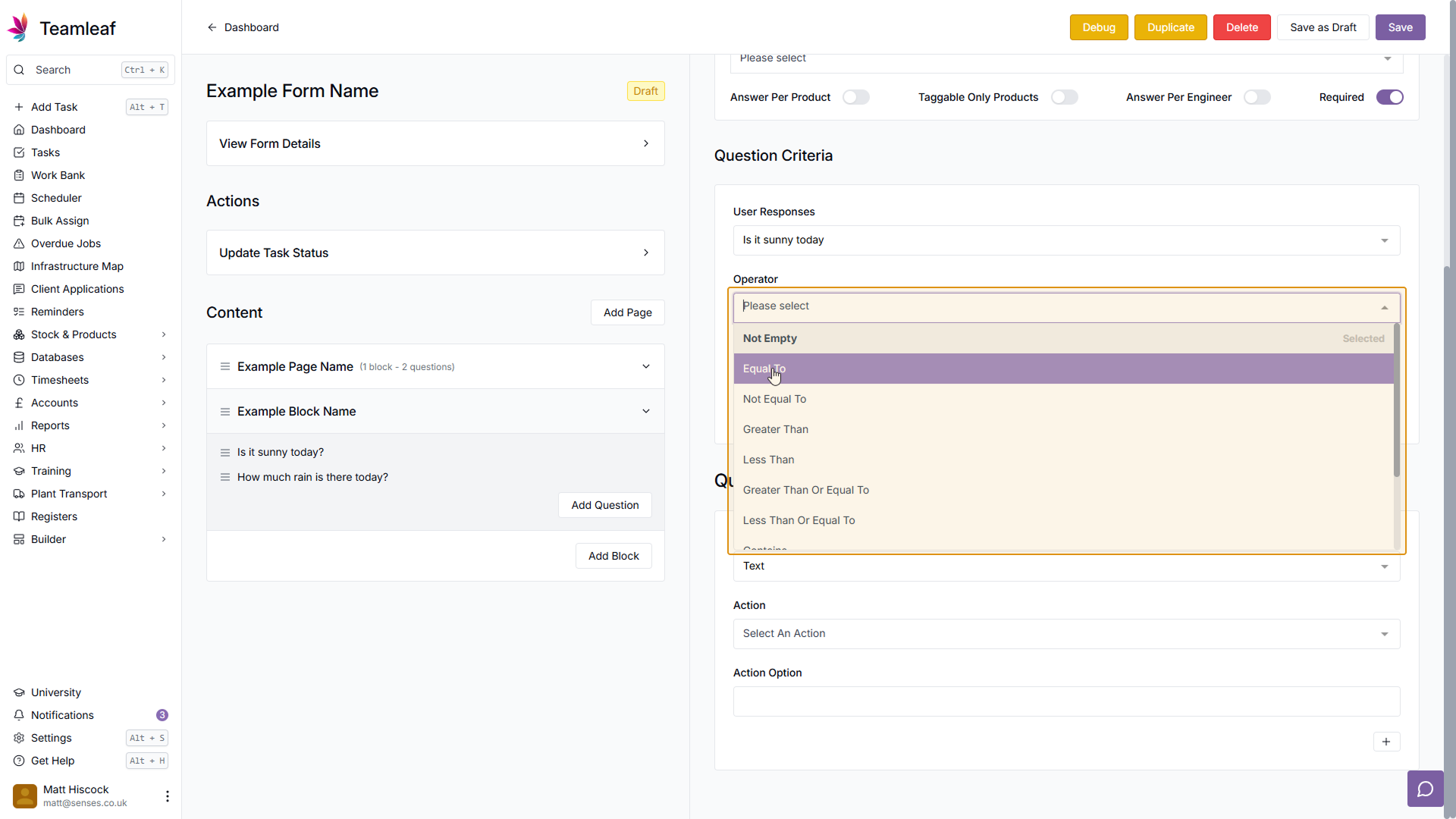Click the Notifications bell icon
Viewport: 1456px width, 819px height.
19,715
